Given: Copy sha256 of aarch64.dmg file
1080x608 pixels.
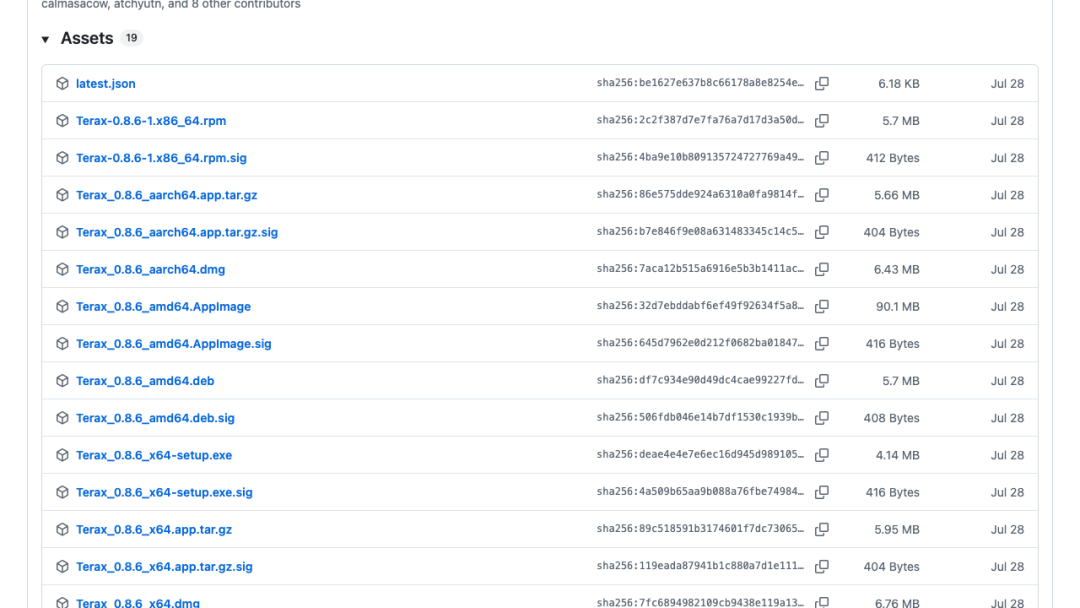Looking at the screenshot, I should [x=822, y=269].
